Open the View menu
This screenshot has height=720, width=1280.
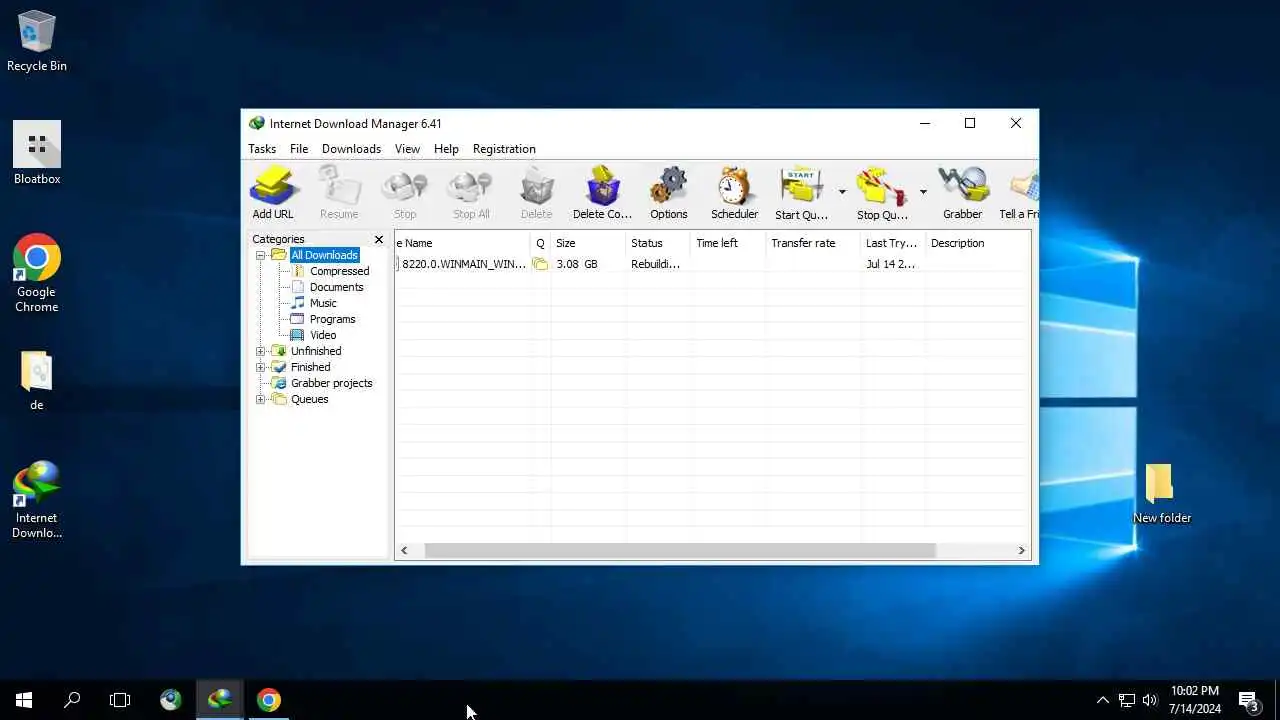[x=407, y=149]
